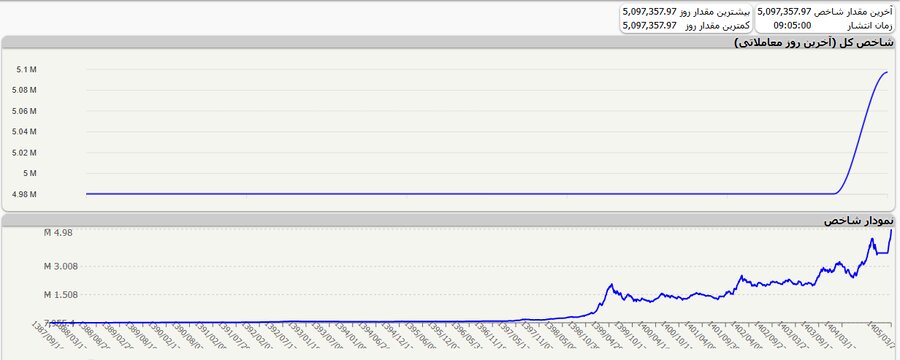
Task: Click the 1393/01 date on the time axis
Action: click(x=305, y=334)
